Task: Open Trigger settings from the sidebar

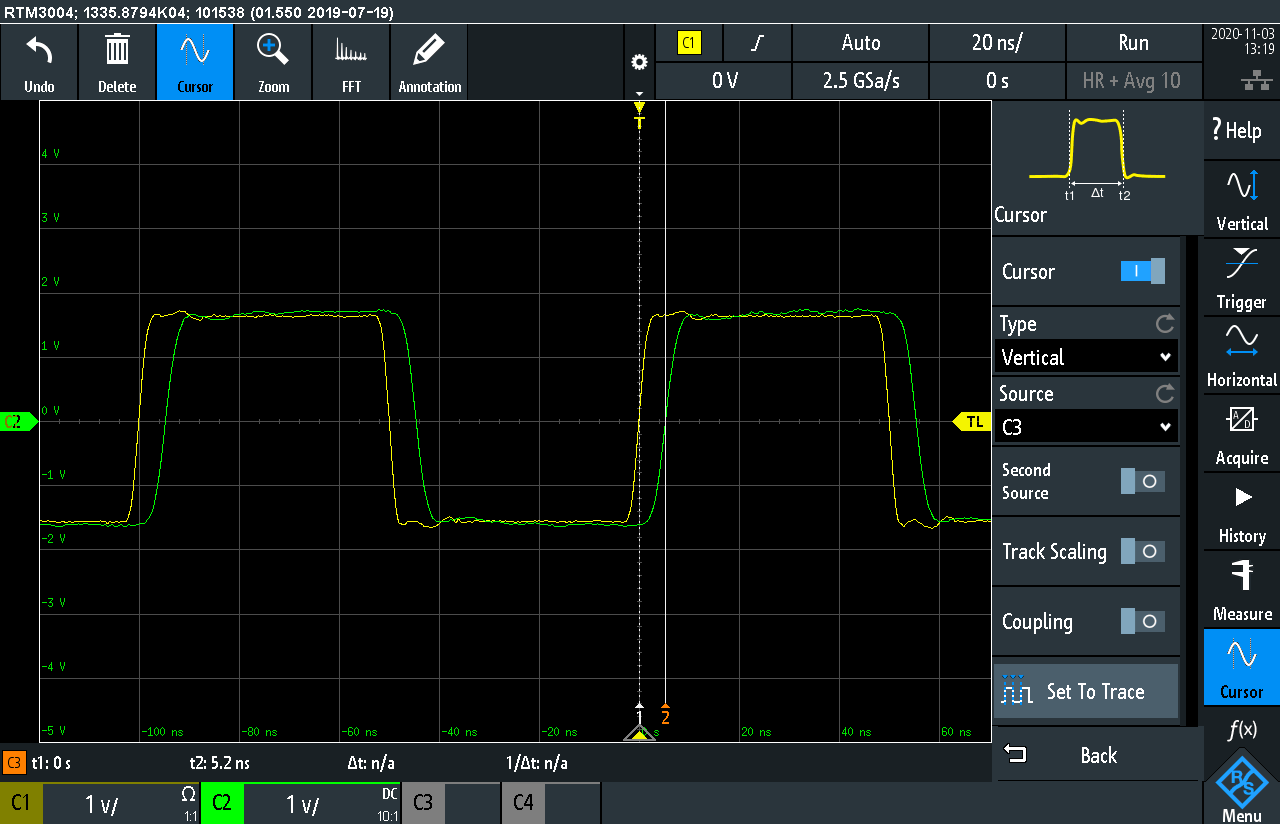Action: (x=1240, y=278)
